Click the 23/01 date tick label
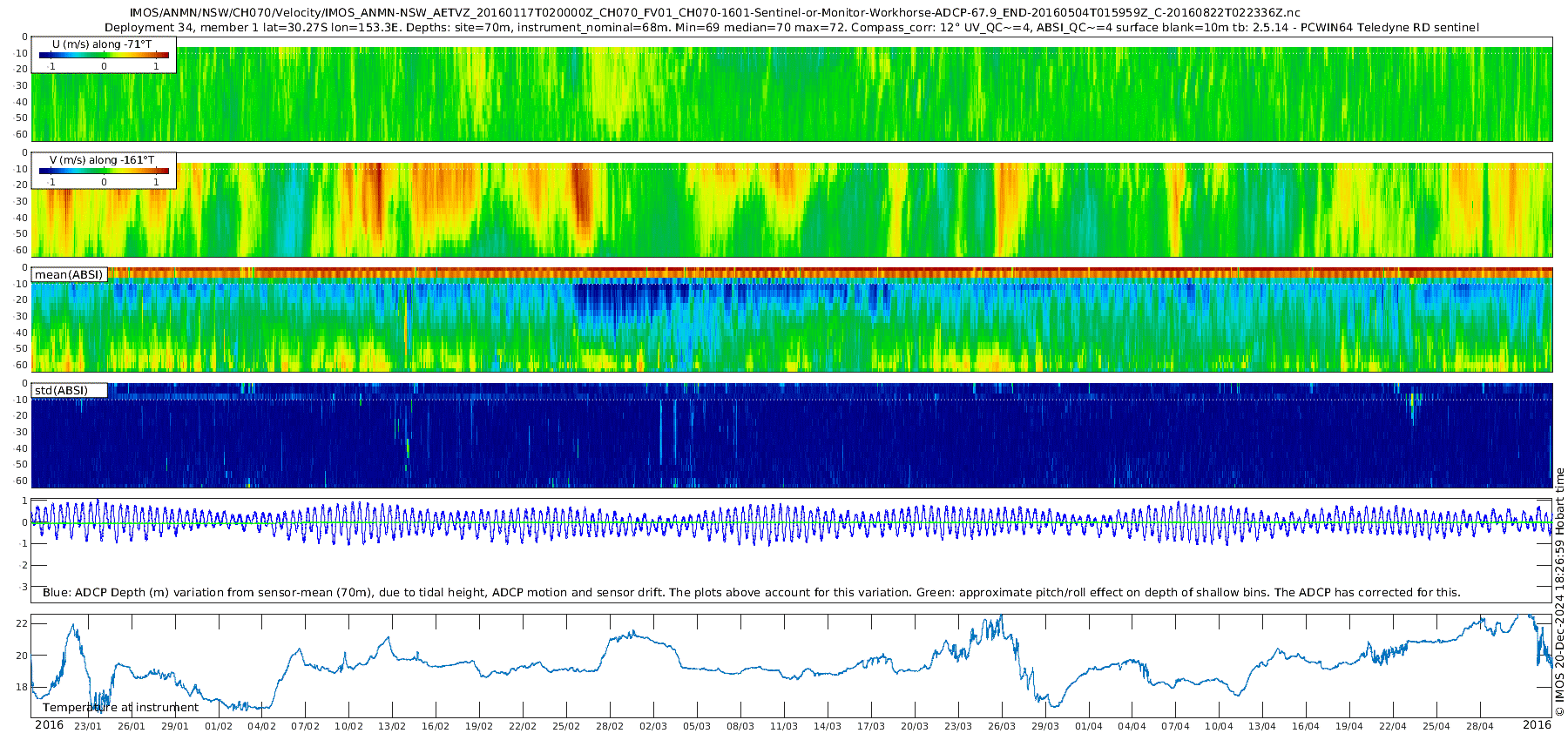1568x740 pixels. 87,726
